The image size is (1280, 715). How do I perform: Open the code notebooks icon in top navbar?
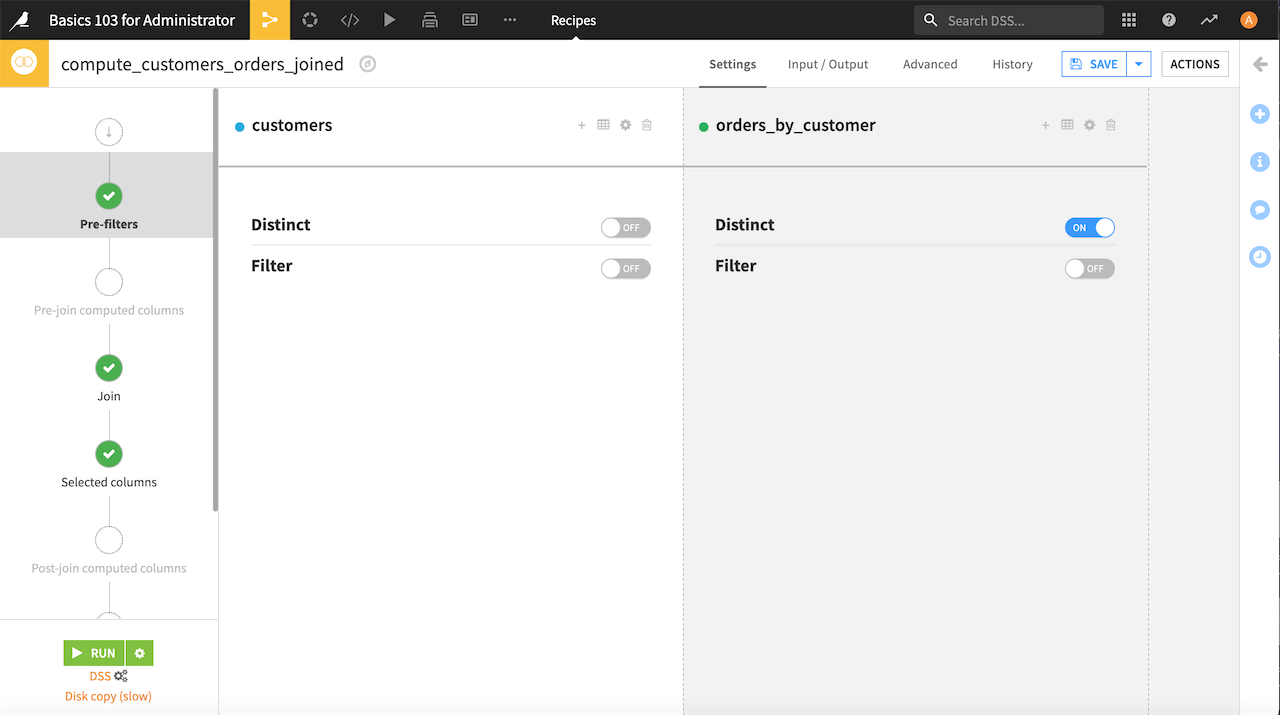[x=349, y=20]
